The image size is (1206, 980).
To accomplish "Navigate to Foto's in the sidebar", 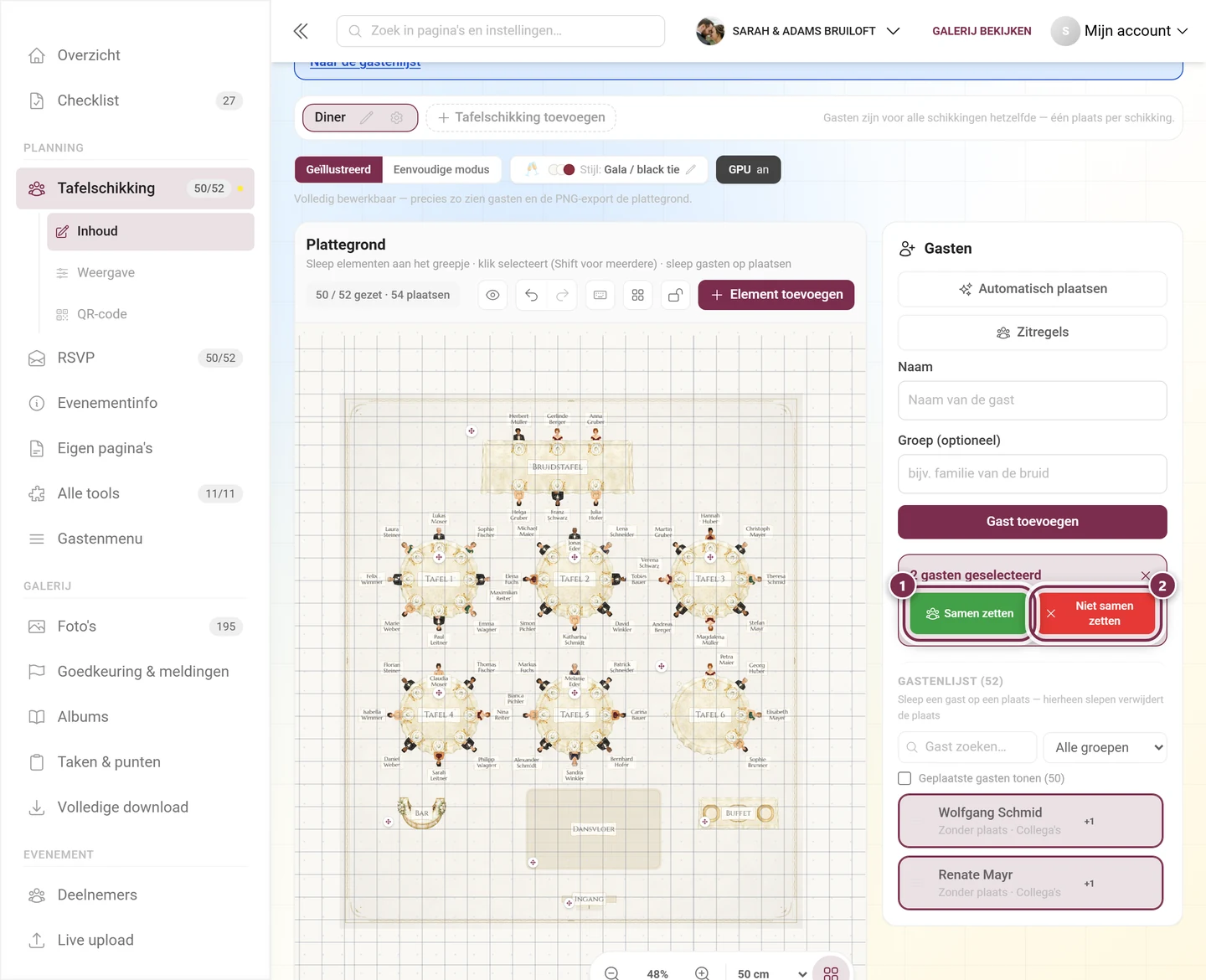I will (135, 627).
